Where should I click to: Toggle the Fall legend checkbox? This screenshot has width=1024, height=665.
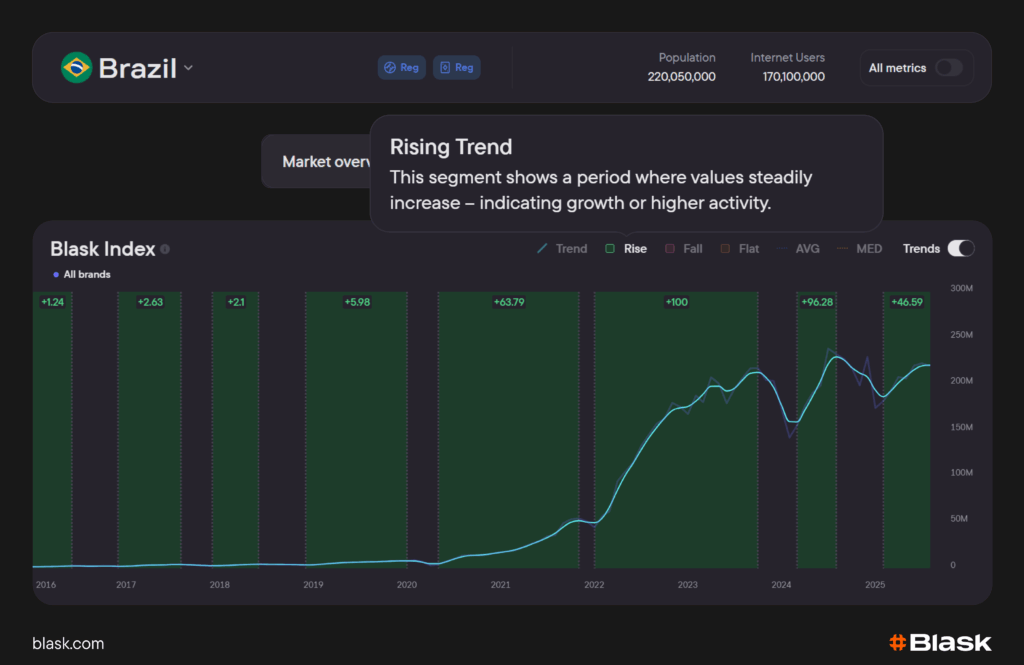click(x=670, y=249)
